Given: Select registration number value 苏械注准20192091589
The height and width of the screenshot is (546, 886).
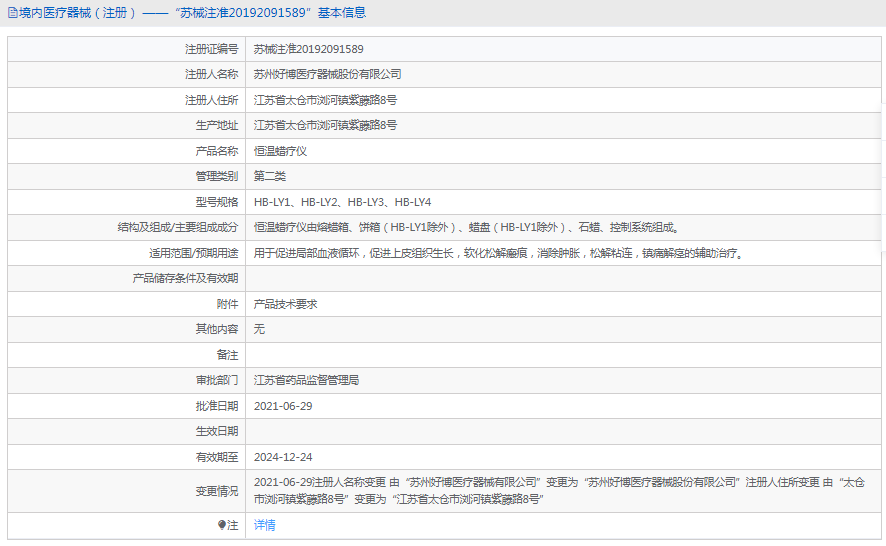Looking at the screenshot, I should click(x=309, y=49).
